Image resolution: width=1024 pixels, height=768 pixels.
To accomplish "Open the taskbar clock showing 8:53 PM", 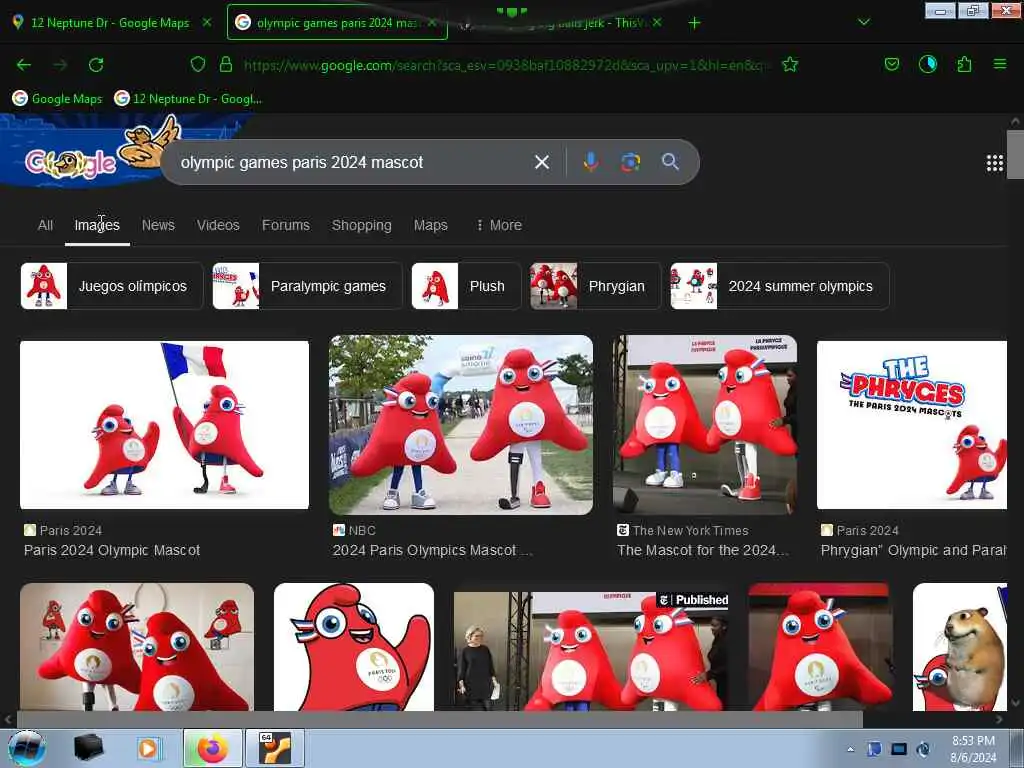I will coord(974,749).
